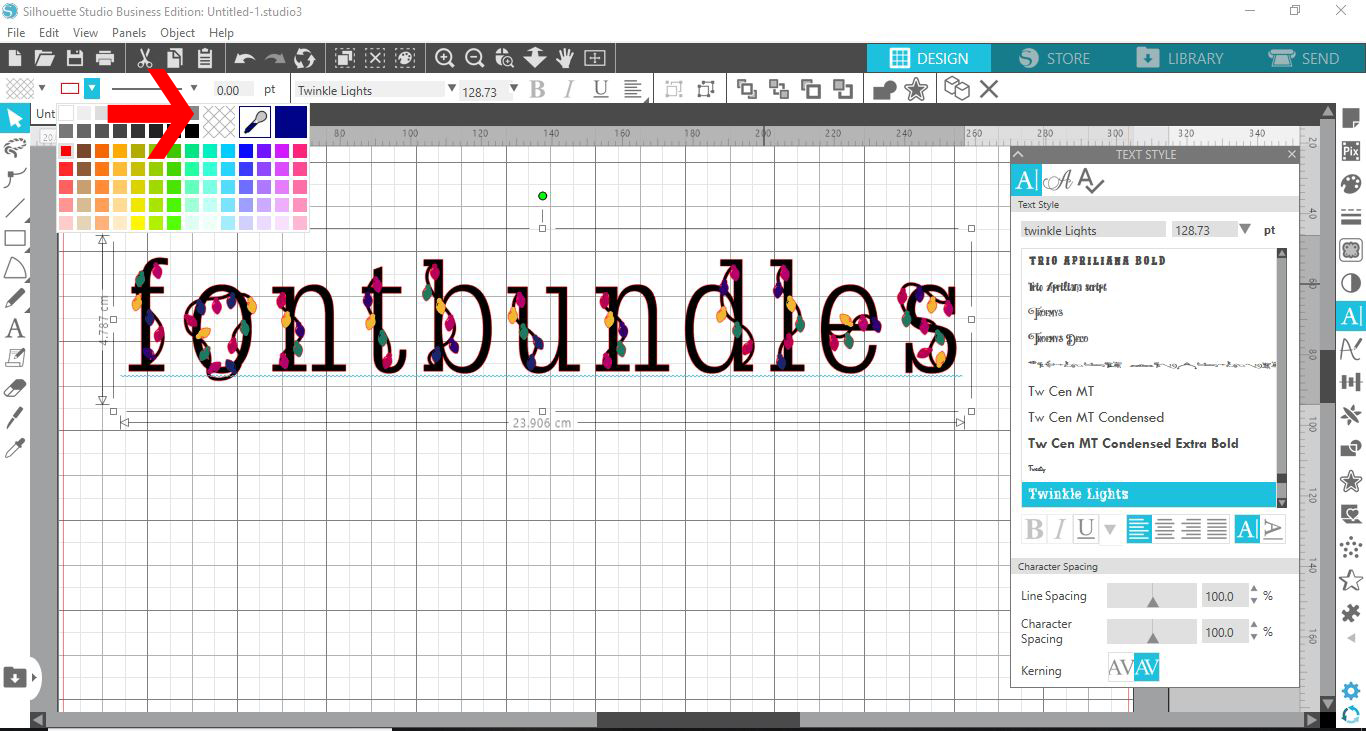1366x731 pixels.
Task: Open the fill pattern dropdown arrow
Action: click(x=42, y=88)
